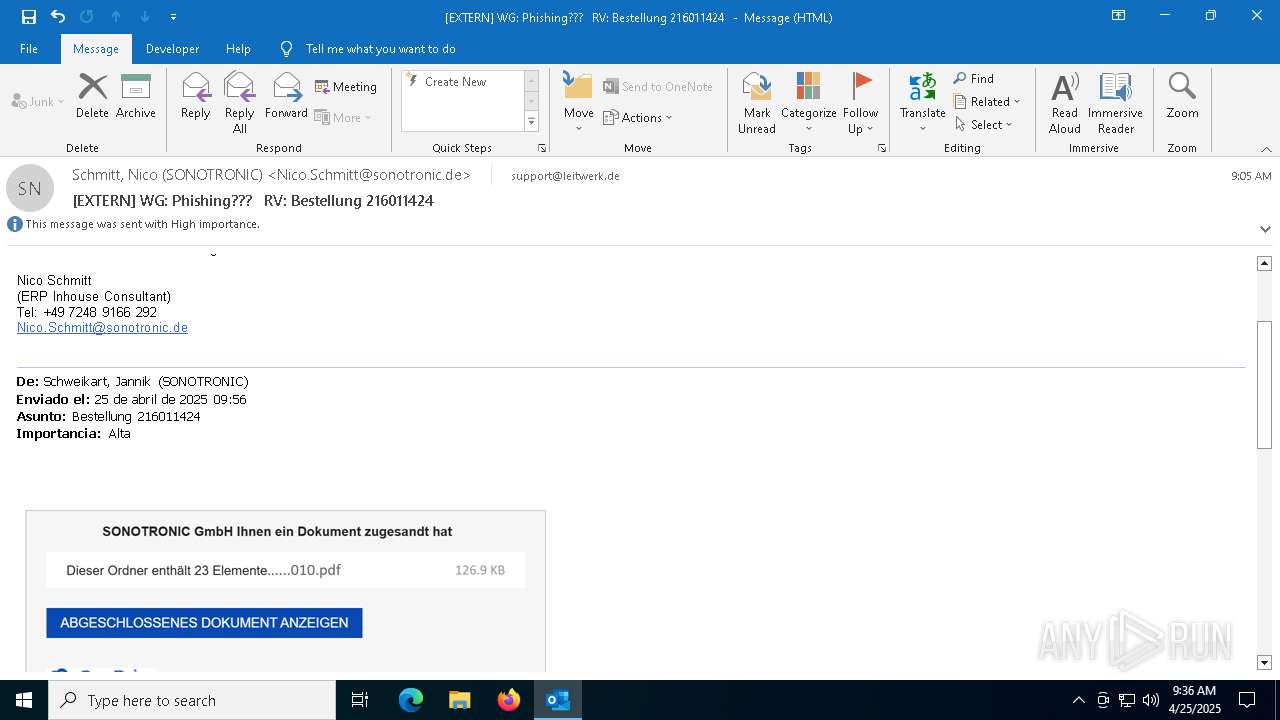Viewport: 1280px width, 720px height.
Task: Open the Select dropdown
Action: tap(984, 125)
